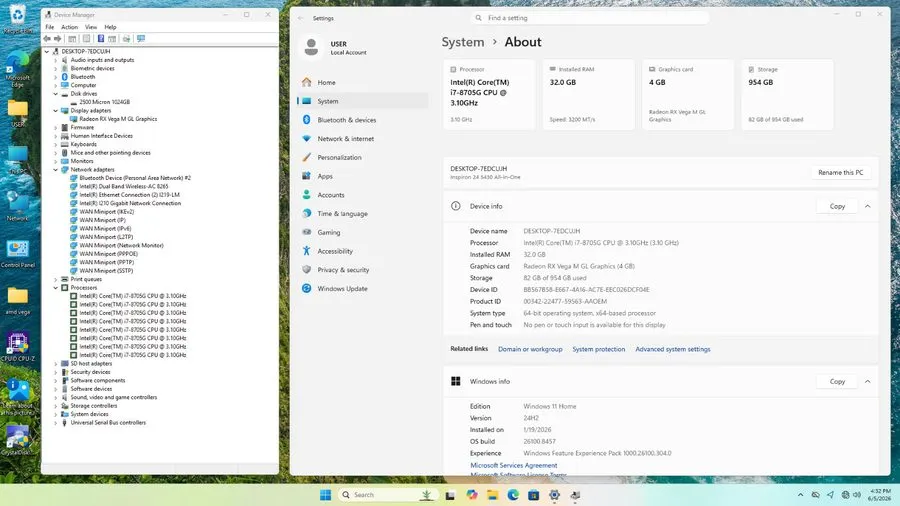Viewport: 900px width, 506px height.
Task: Copy the Device info section
Action: (x=837, y=207)
